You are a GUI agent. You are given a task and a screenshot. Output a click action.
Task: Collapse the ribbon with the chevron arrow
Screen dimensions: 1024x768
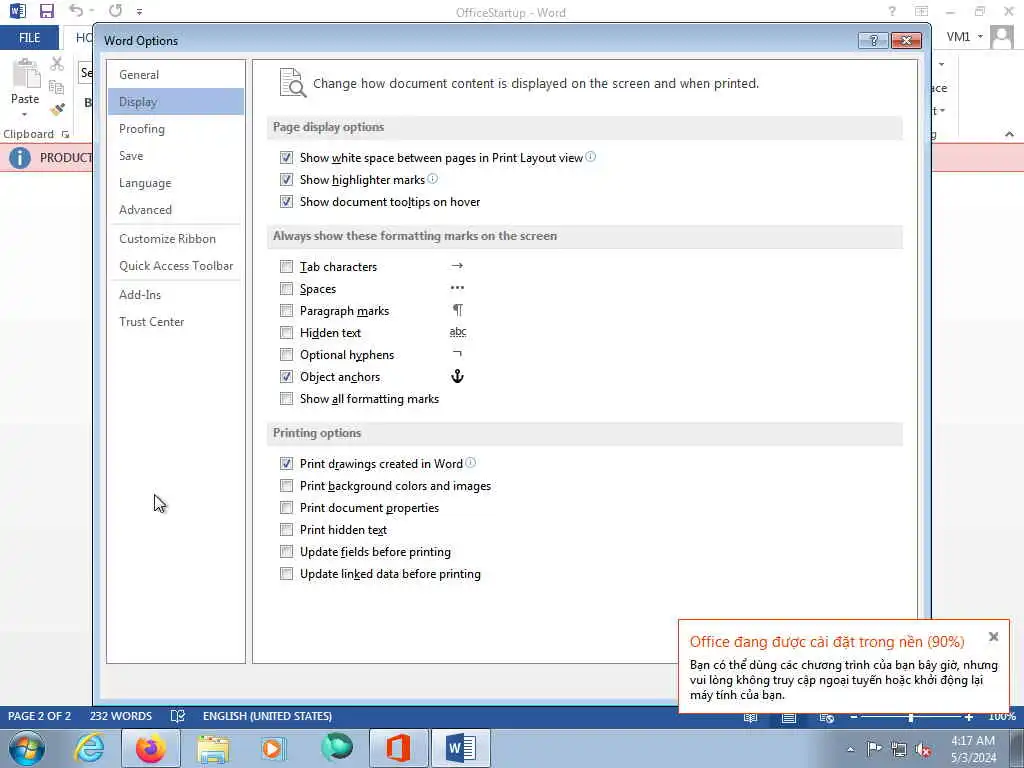point(1010,134)
